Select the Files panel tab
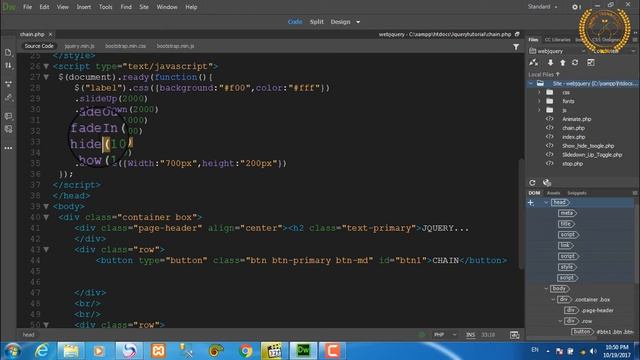 point(533,40)
